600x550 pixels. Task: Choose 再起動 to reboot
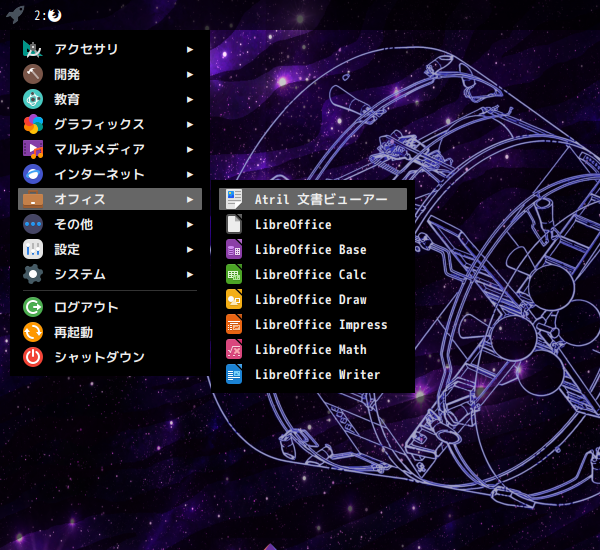click(110, 332)
